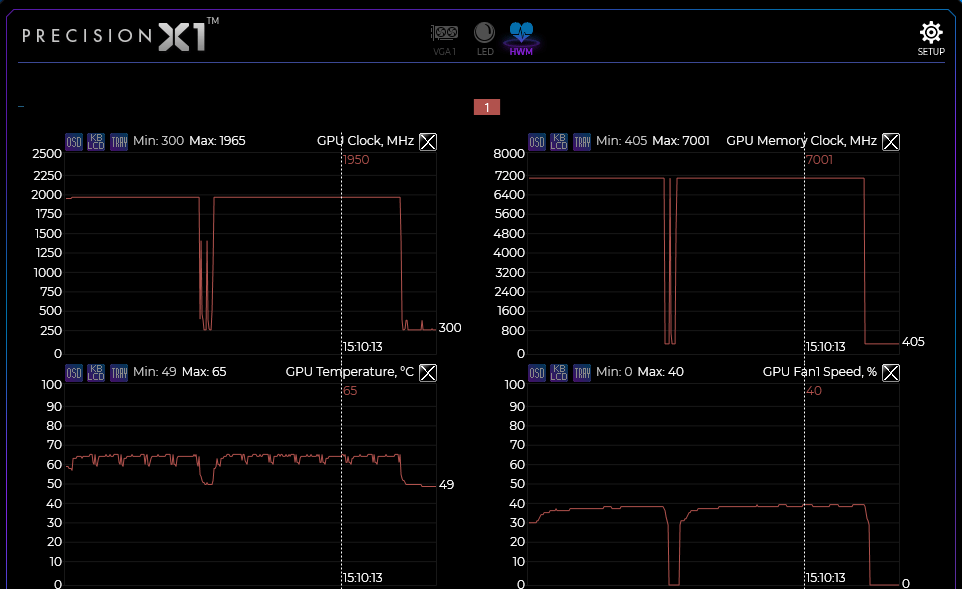962x589 pixels.
Task: Select the red GPU 1 indicator
Action: pos(487,107)
